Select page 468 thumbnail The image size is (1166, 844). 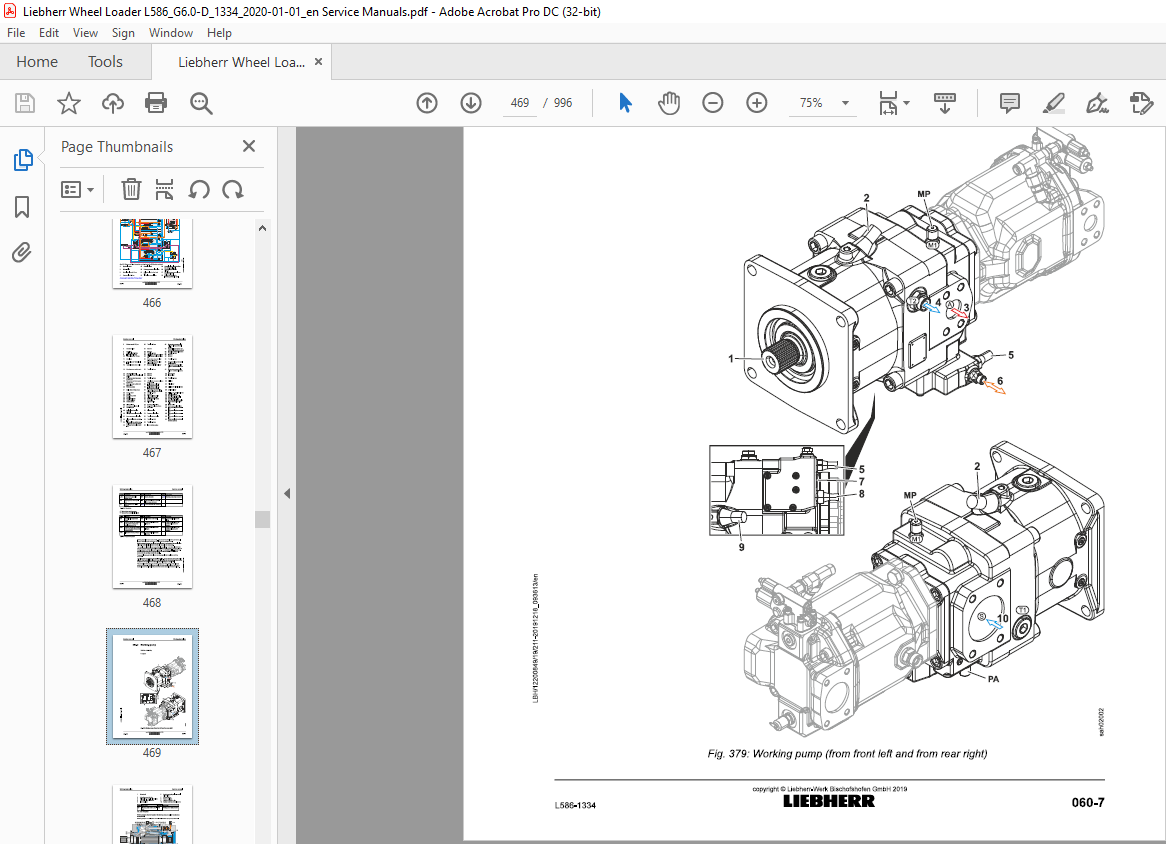coord(152,537)
